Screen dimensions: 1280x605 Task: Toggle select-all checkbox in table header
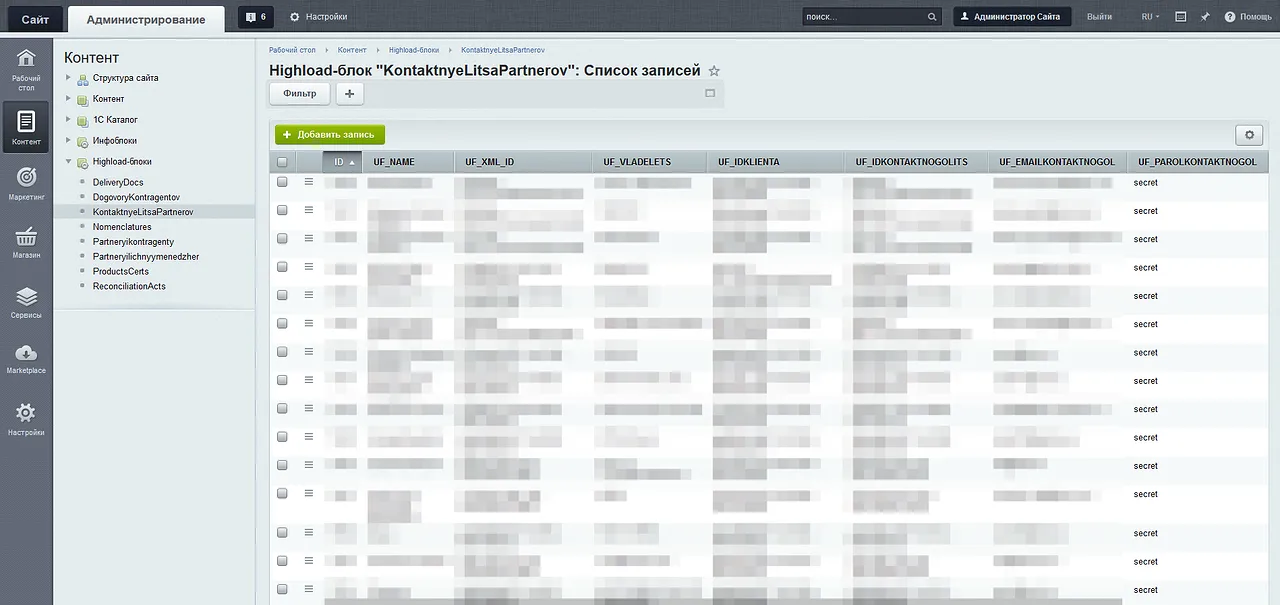pyautogui.click(x=282, y=162)
